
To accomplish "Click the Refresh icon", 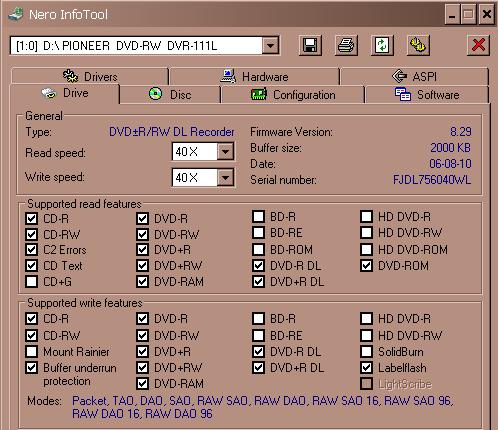I will pyautogui.click(x=382, y=45).
